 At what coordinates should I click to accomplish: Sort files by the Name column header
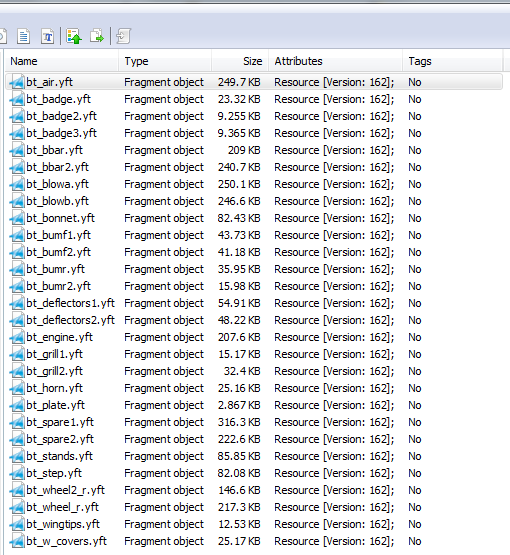pyautogui.click(x=62, y=61)
